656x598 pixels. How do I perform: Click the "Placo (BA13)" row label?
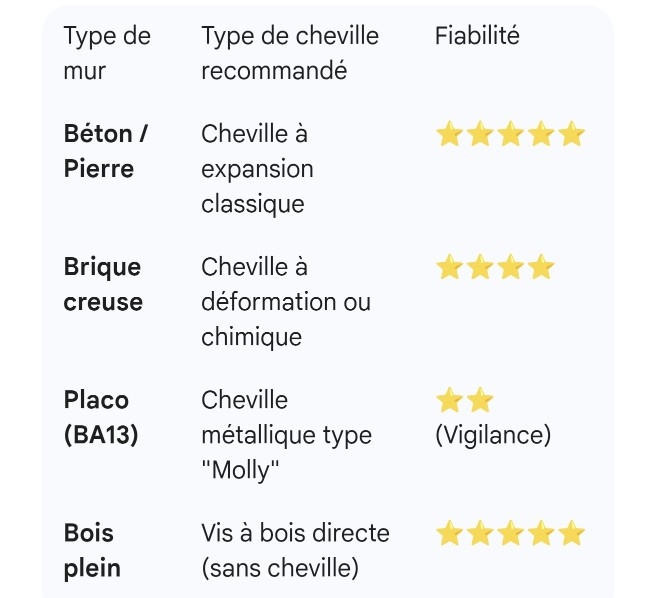101,417
